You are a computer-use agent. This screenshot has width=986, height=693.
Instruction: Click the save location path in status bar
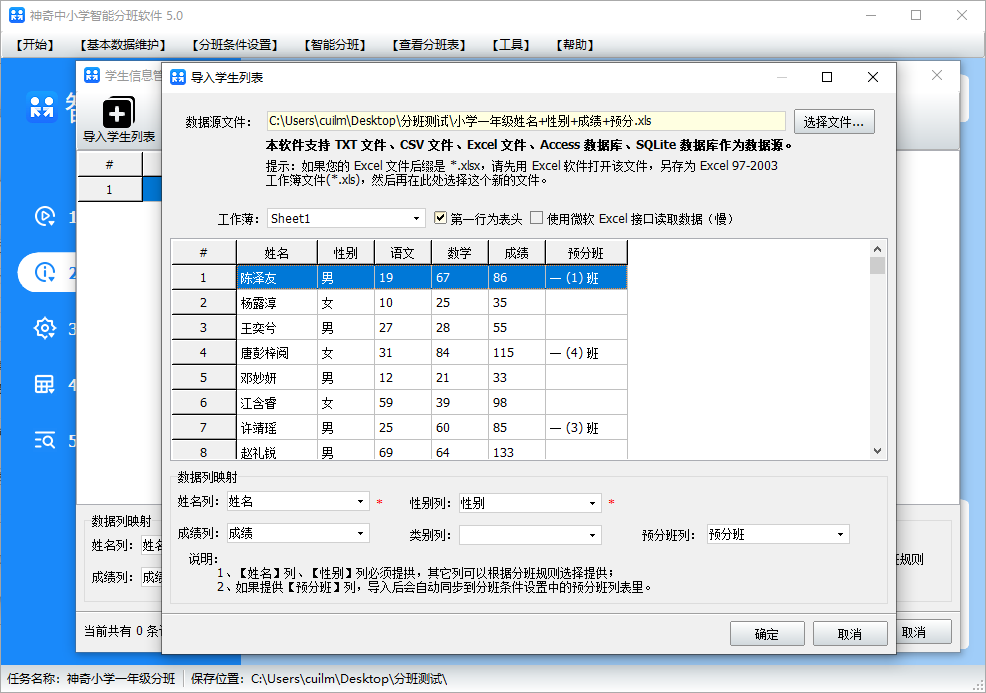[349, 679]
